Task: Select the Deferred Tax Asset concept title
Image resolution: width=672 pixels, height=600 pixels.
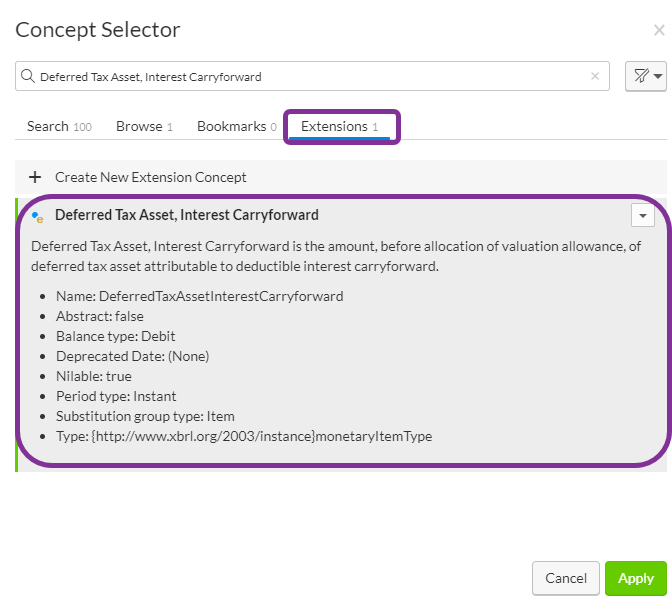Action: coord(187,215)
